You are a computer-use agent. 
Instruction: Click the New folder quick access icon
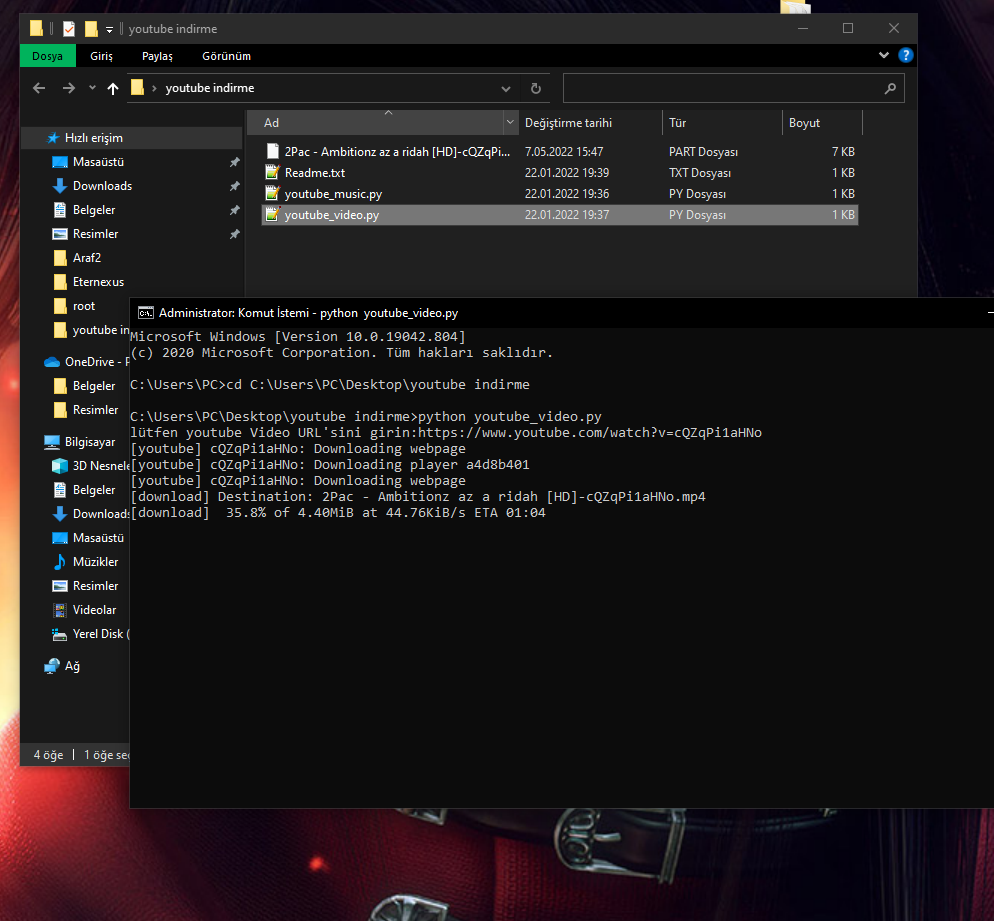(x=91, y=29)
